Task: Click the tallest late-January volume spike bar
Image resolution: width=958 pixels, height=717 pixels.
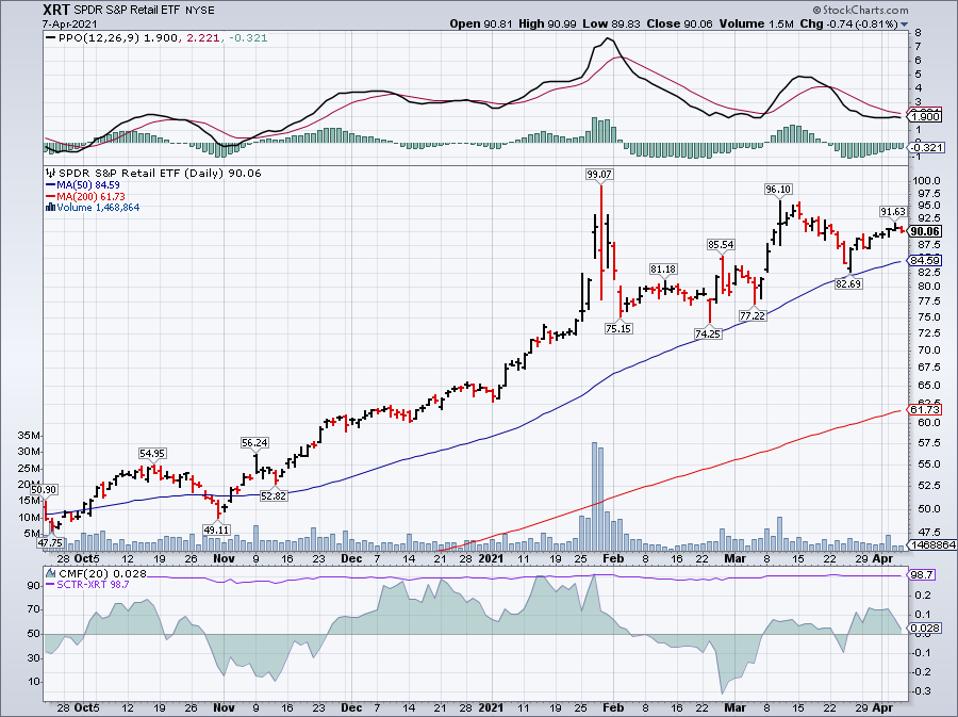Action: click(x=594, y=497)
